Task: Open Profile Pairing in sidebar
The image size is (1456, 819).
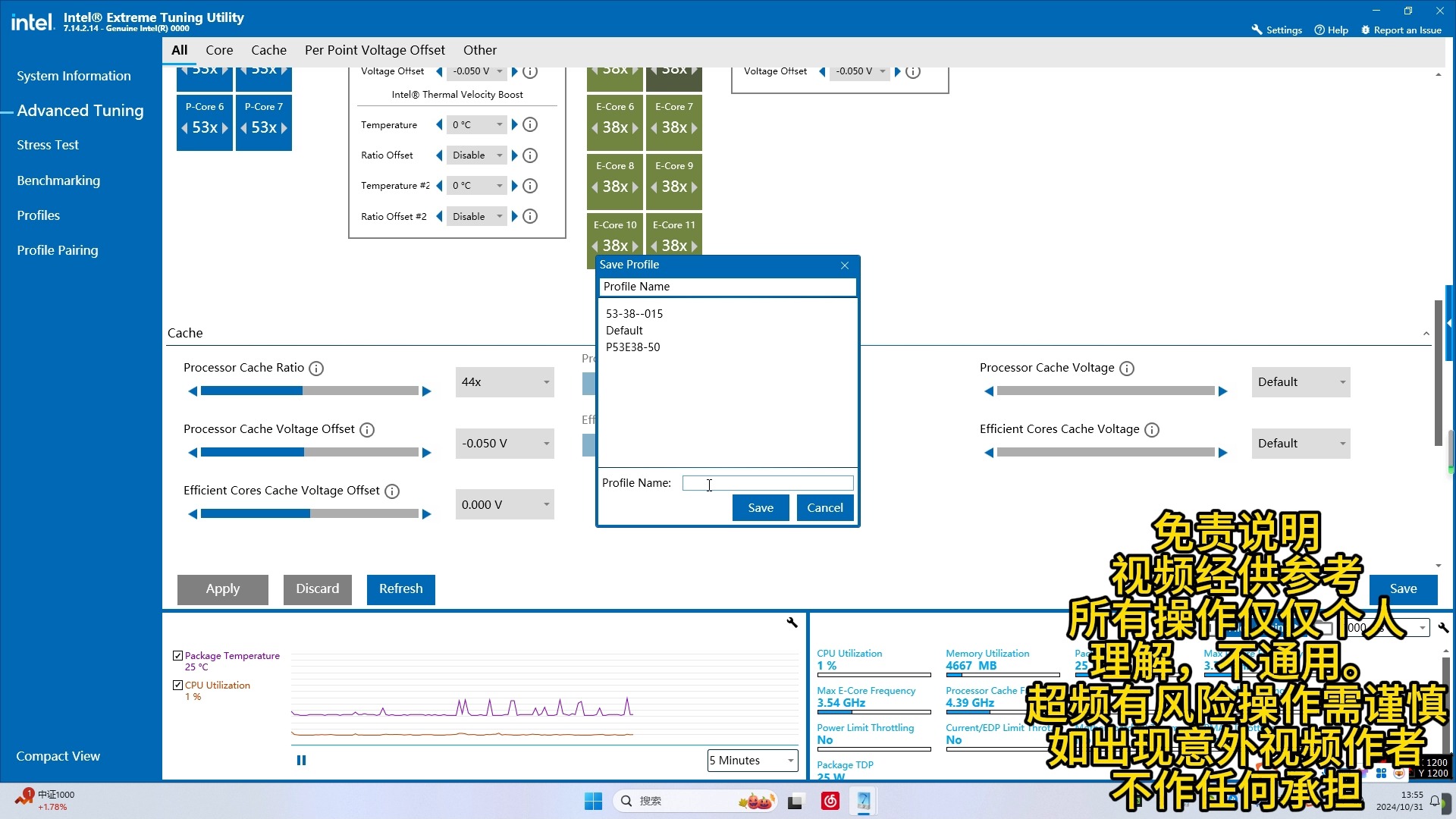Action: click(x=58, y=250)
